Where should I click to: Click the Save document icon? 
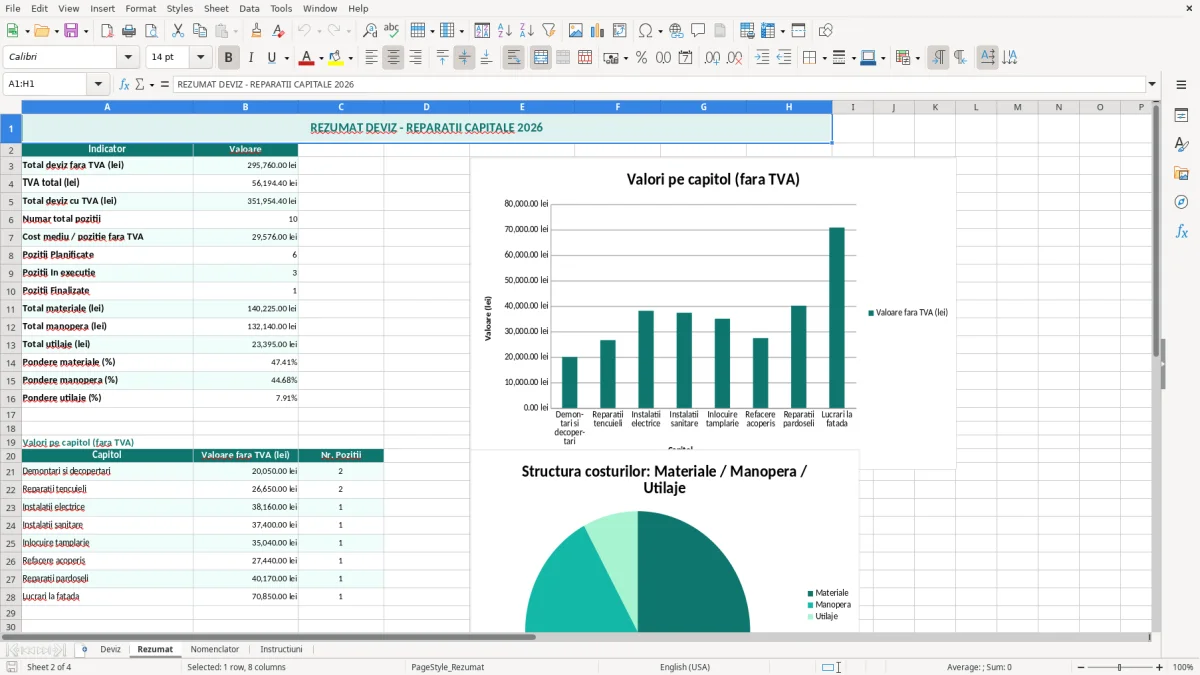click(x=71, y=31)
